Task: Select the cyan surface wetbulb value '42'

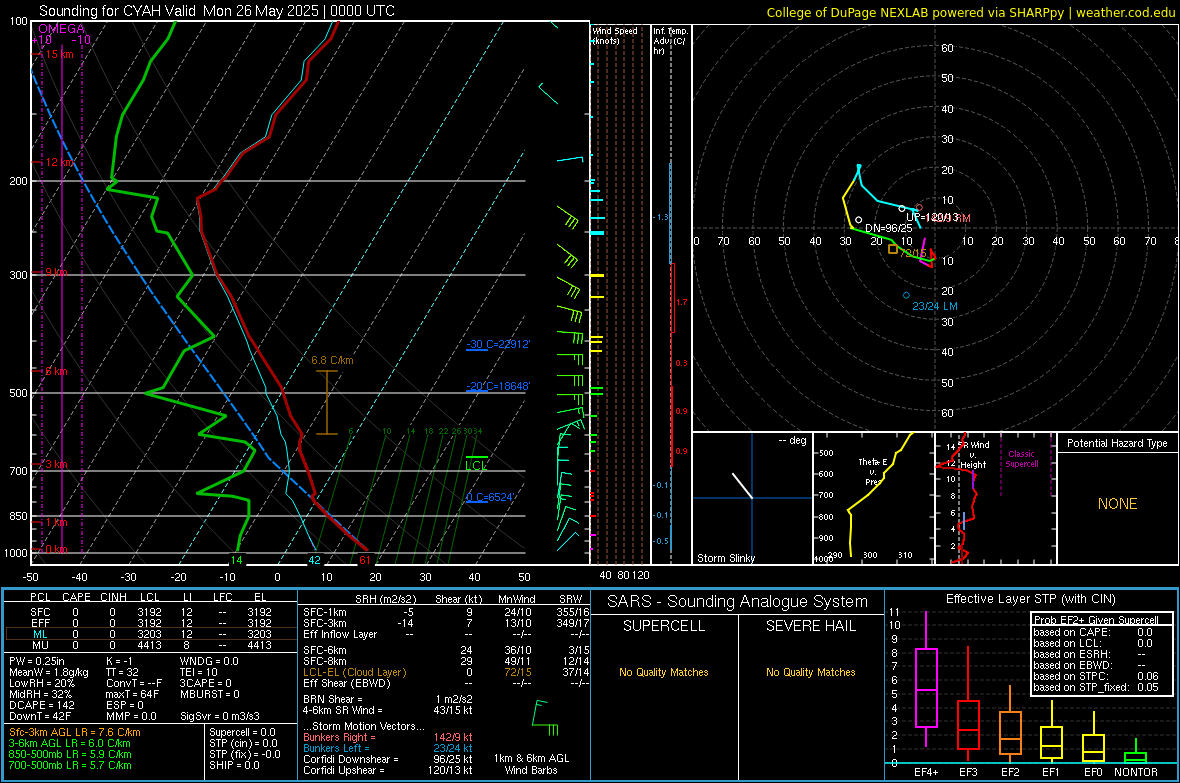Action: tap(315, 560)
